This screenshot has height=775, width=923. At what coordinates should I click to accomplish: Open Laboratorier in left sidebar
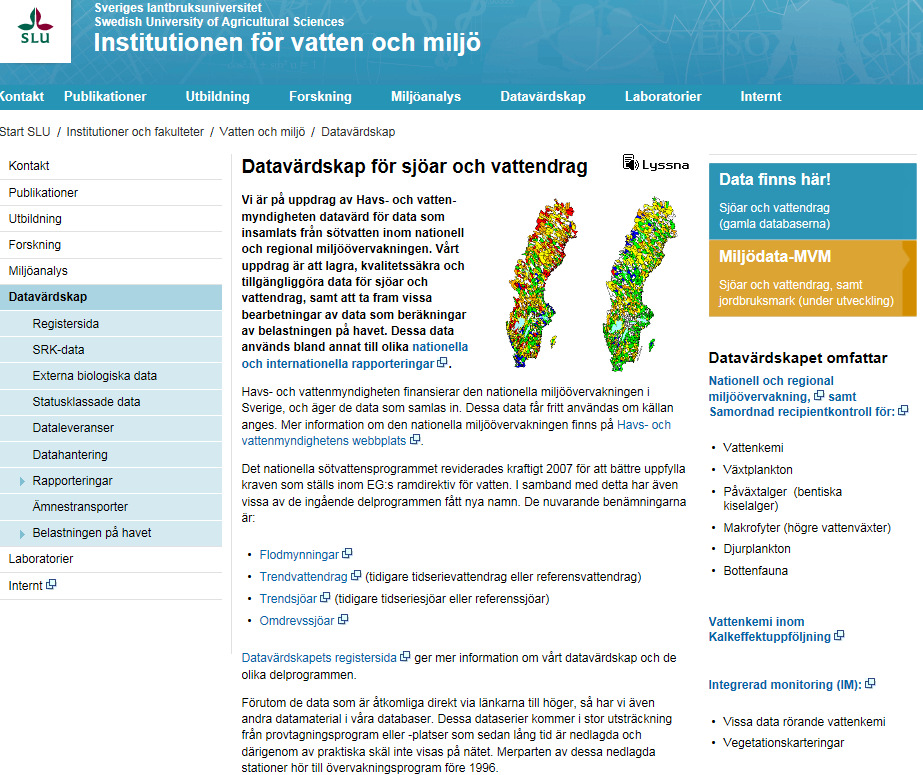click(x=111, y=559)
